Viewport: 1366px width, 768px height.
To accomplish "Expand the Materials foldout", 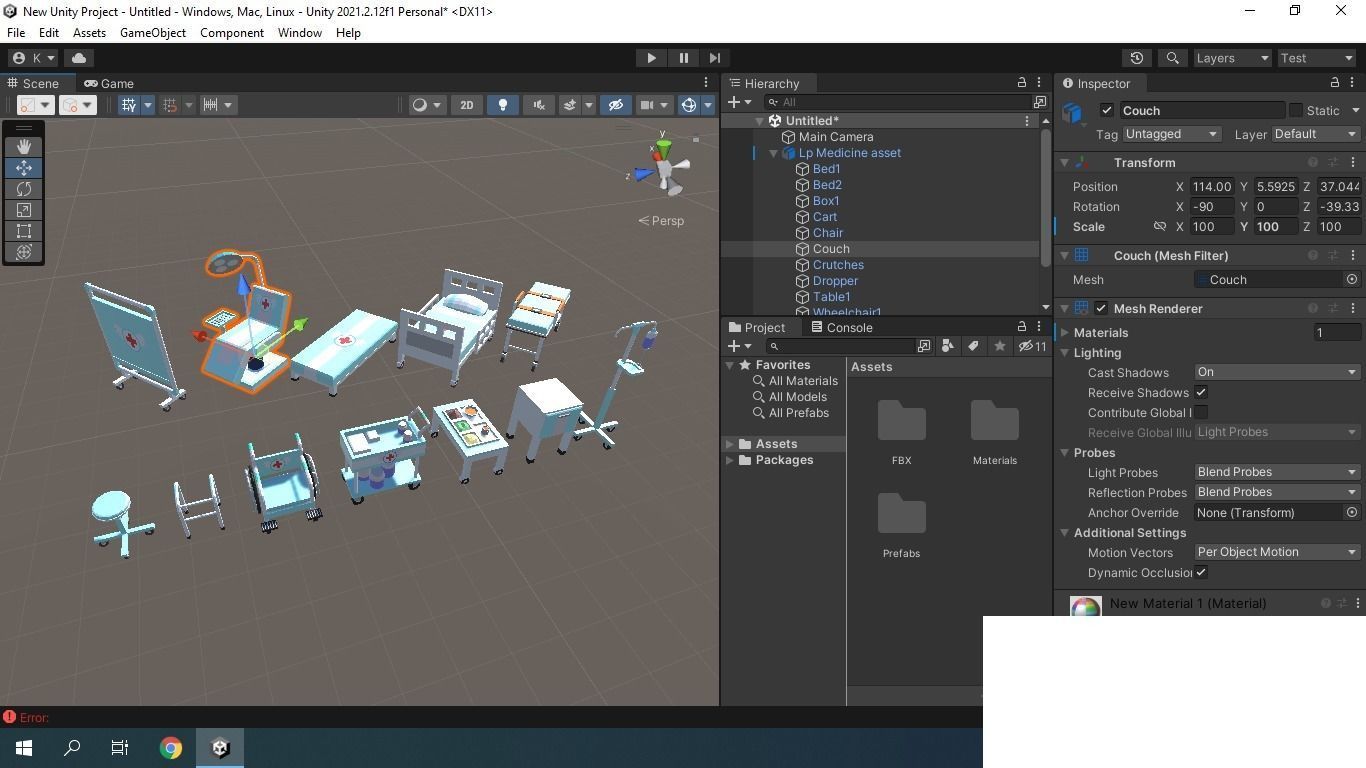I will [1065, 333].
